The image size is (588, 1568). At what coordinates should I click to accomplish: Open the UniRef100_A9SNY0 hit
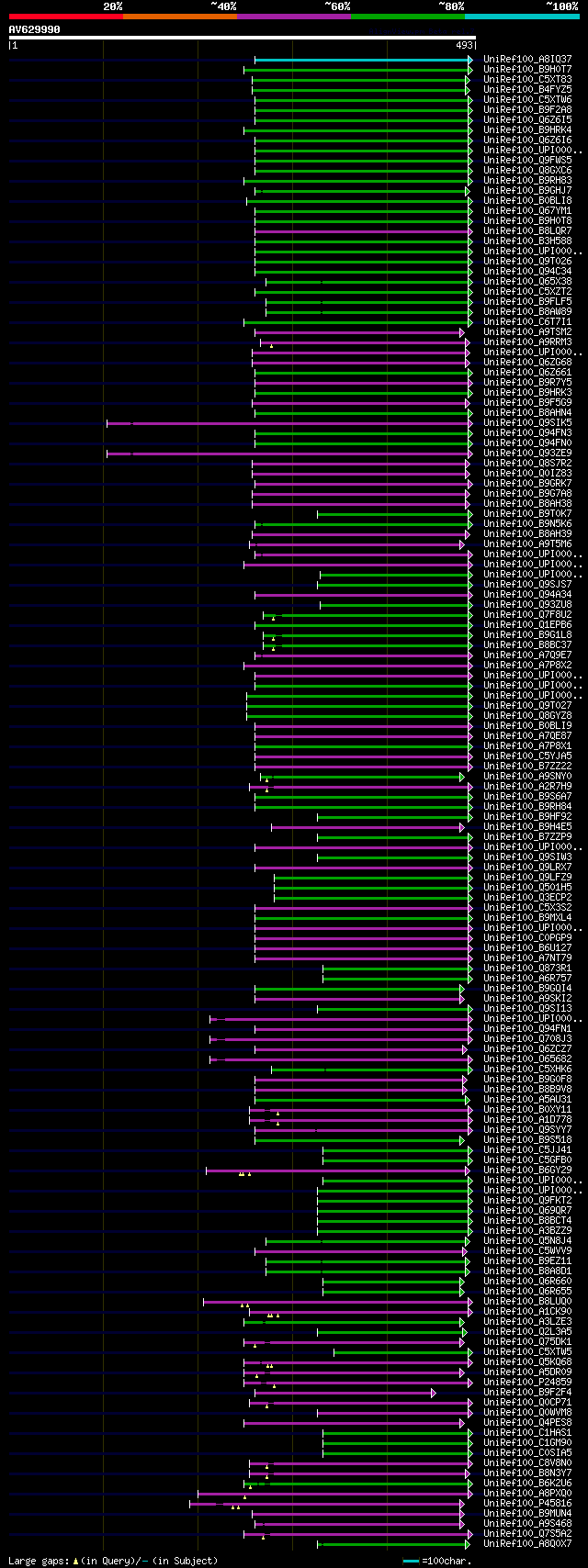[527, 777]
